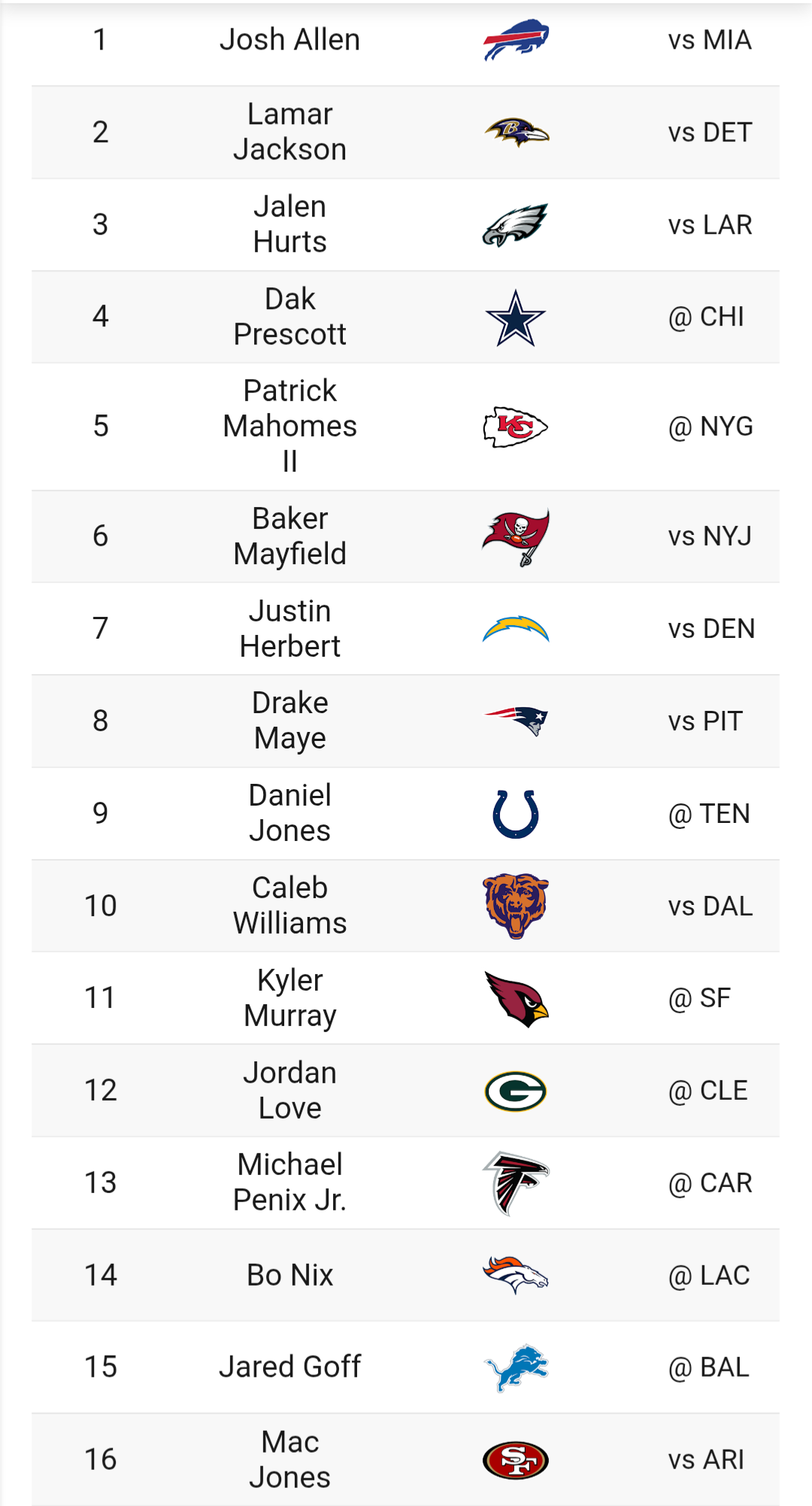Tap the Detroit Lions logo
The height and width of the screenshot is (1506, 812).
click(x=516, y=1368)
